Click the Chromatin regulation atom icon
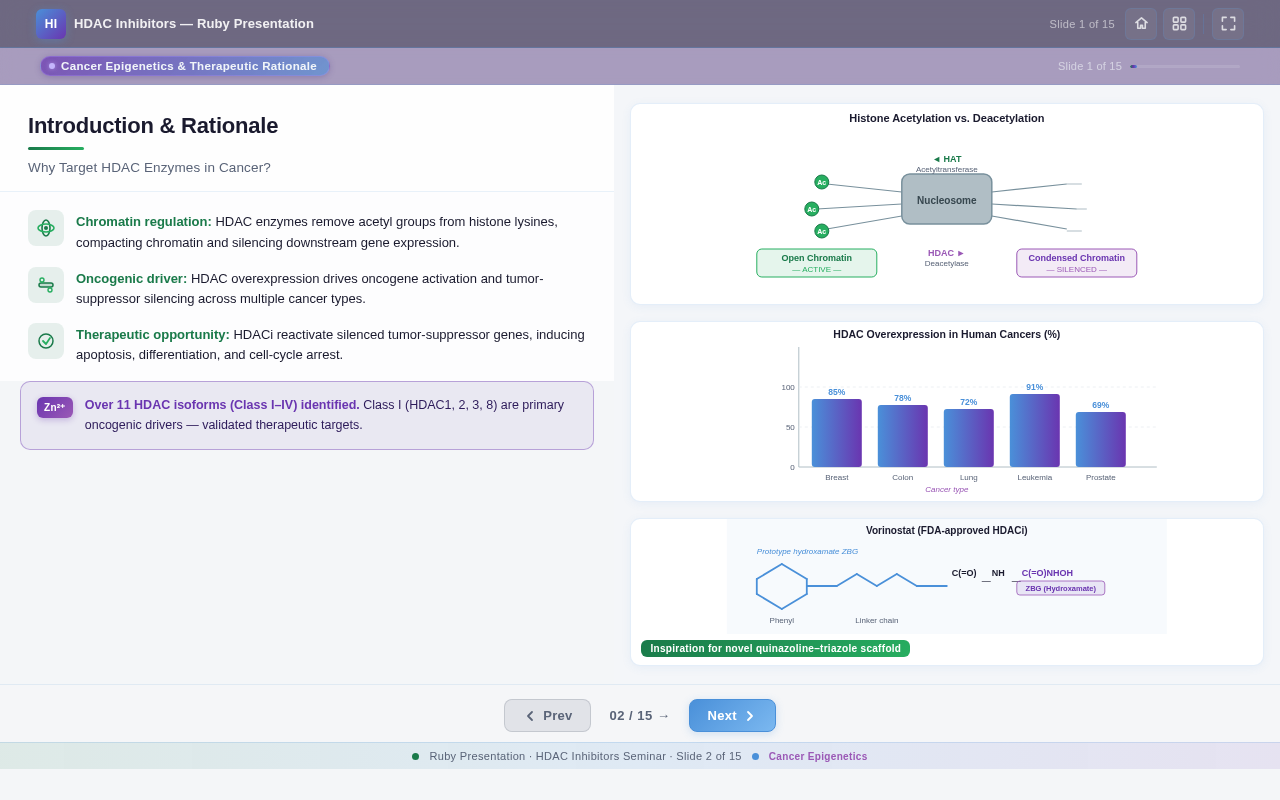The height and width of the screenshot is (800, 1280). 46,228
